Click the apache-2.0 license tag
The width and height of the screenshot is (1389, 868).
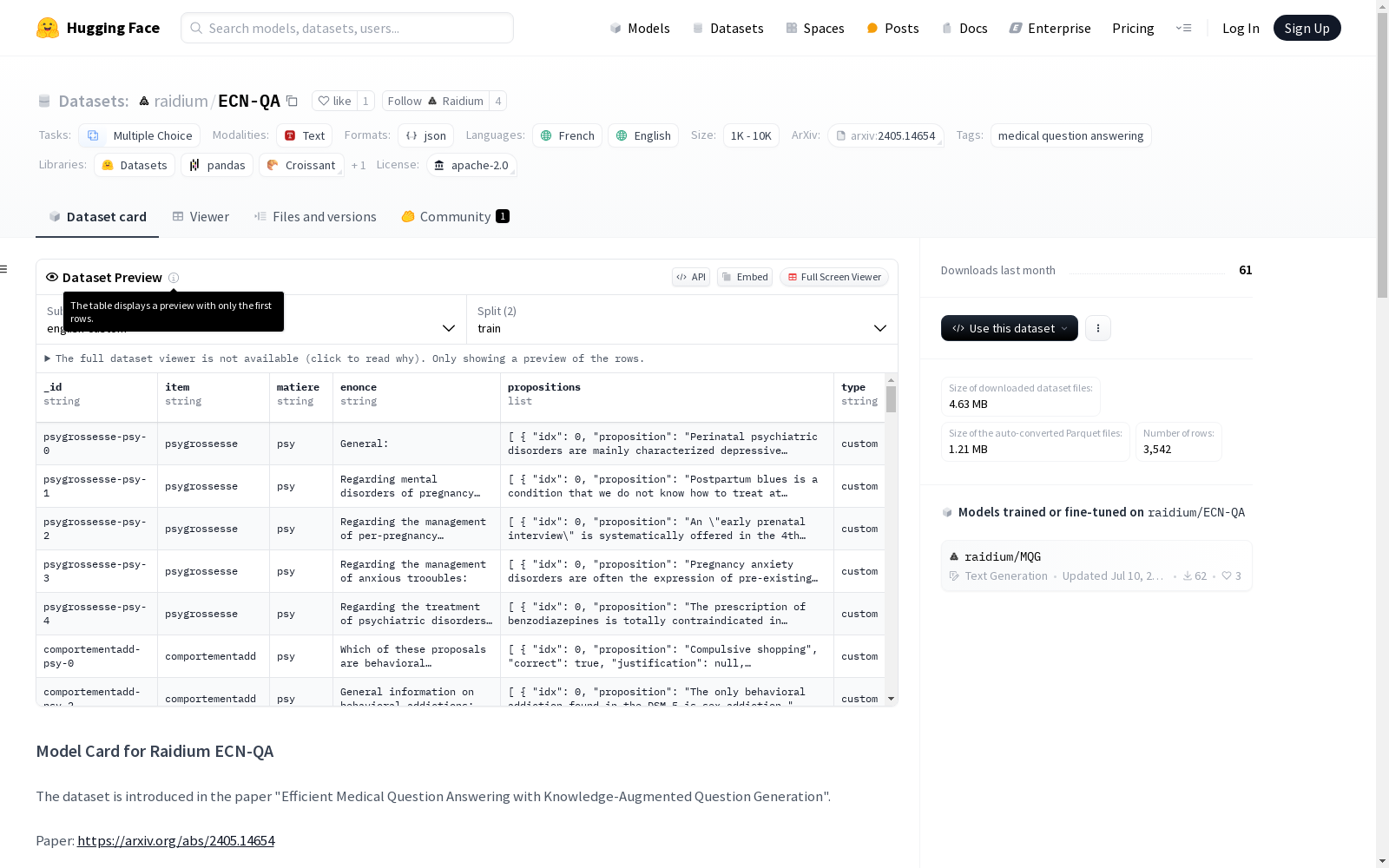(471, 165)
